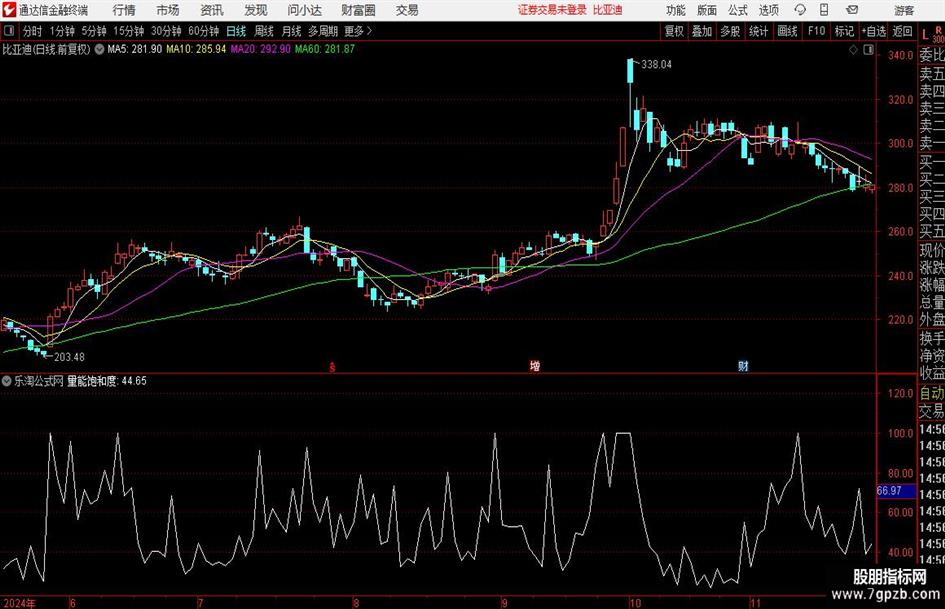Click the 统计 statistics button
Image resolution: width=945 pixels, height=609 pixels.
[758, 31]
